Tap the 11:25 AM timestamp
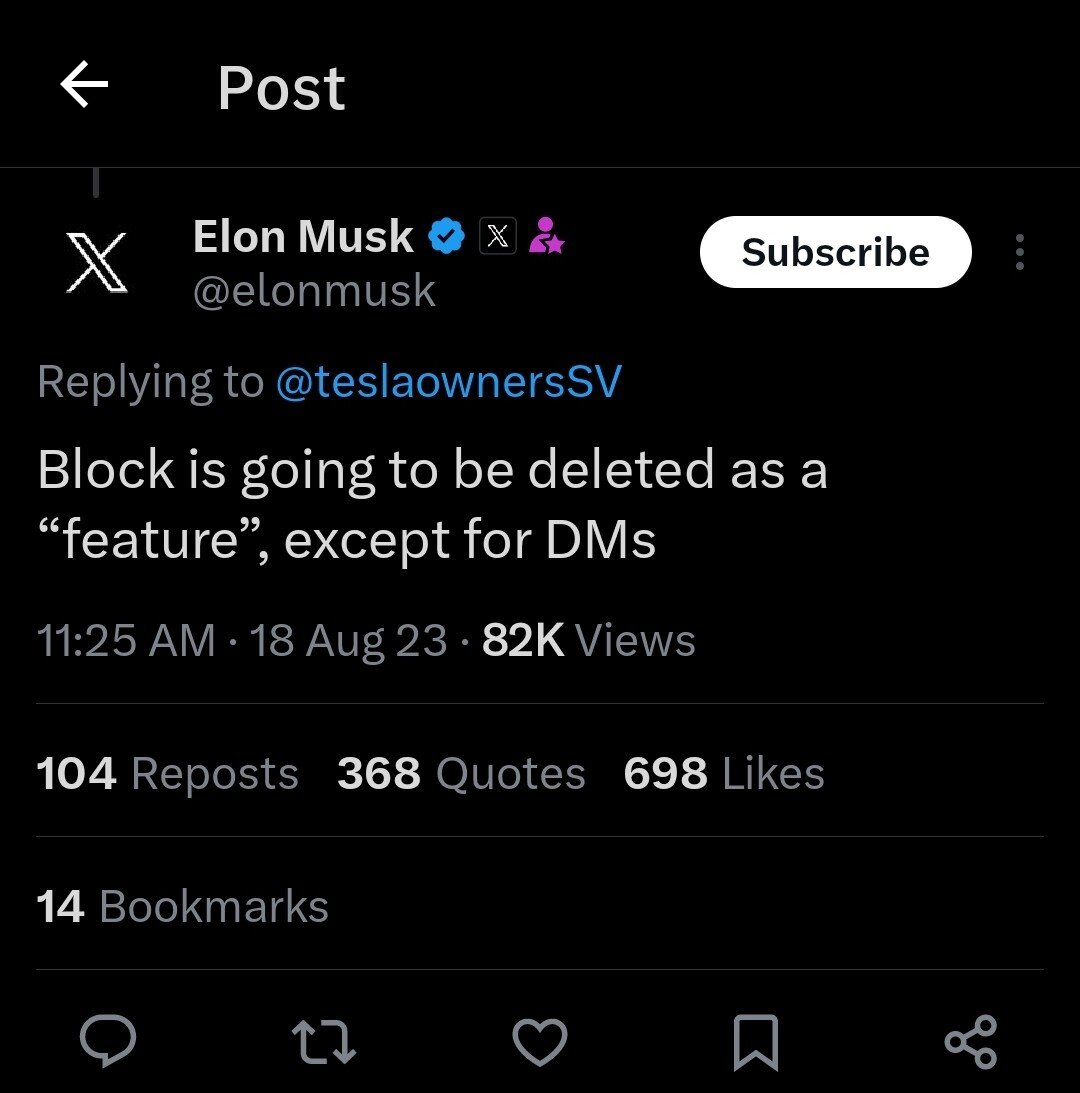This screenshot has height=1093, width=1080. [126, 641]
